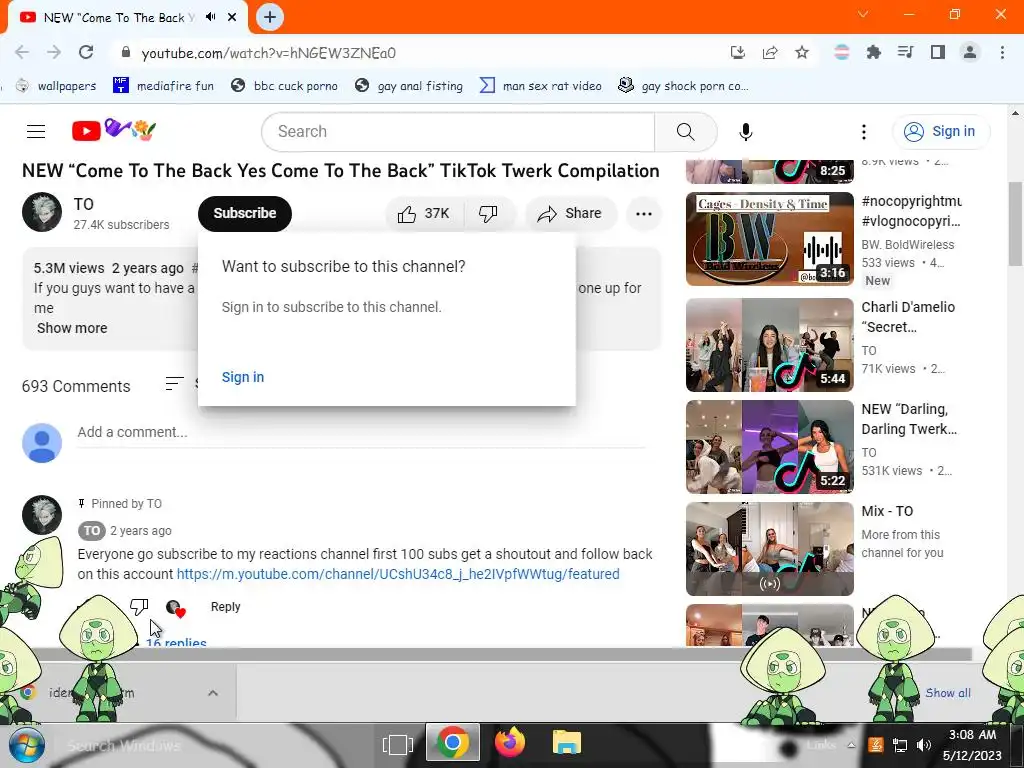Viewport: 1024px width, 768px height.
Task: Launch Firefox from the taskbar
Action: pos(510,744)
